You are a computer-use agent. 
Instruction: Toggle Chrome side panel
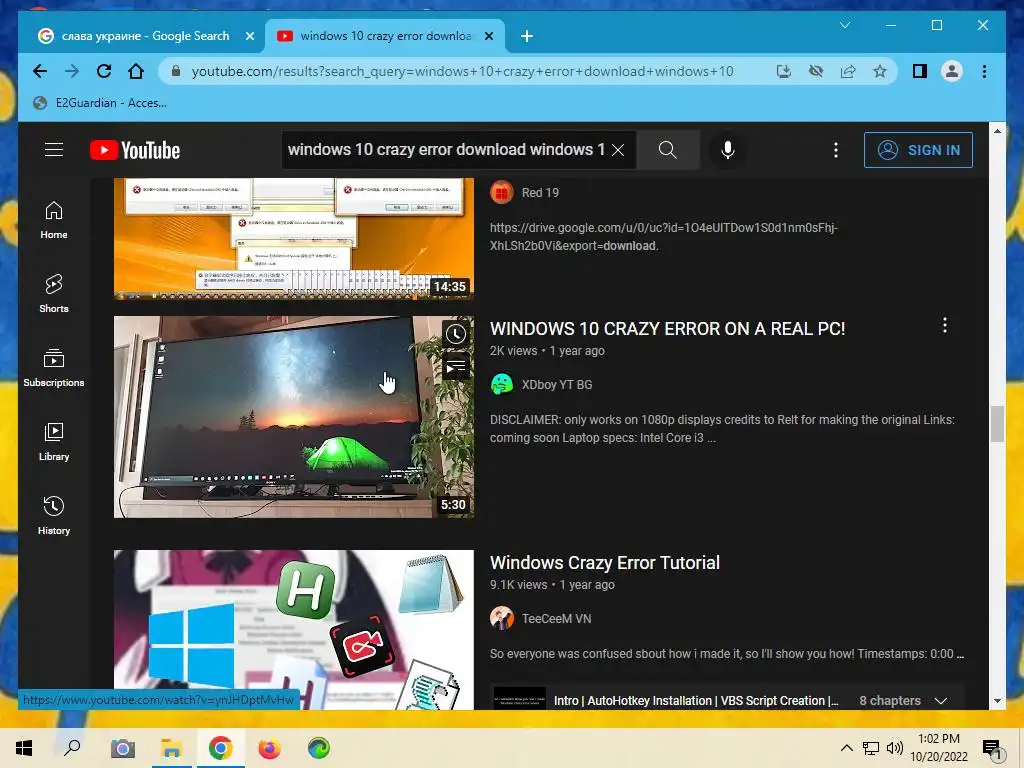click(x=920, y=71)
